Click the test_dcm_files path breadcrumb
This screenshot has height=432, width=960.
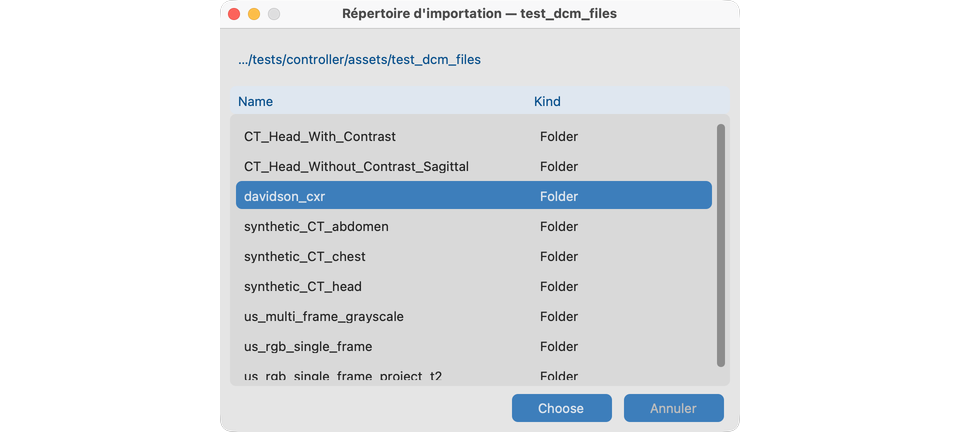coord(359,60)
